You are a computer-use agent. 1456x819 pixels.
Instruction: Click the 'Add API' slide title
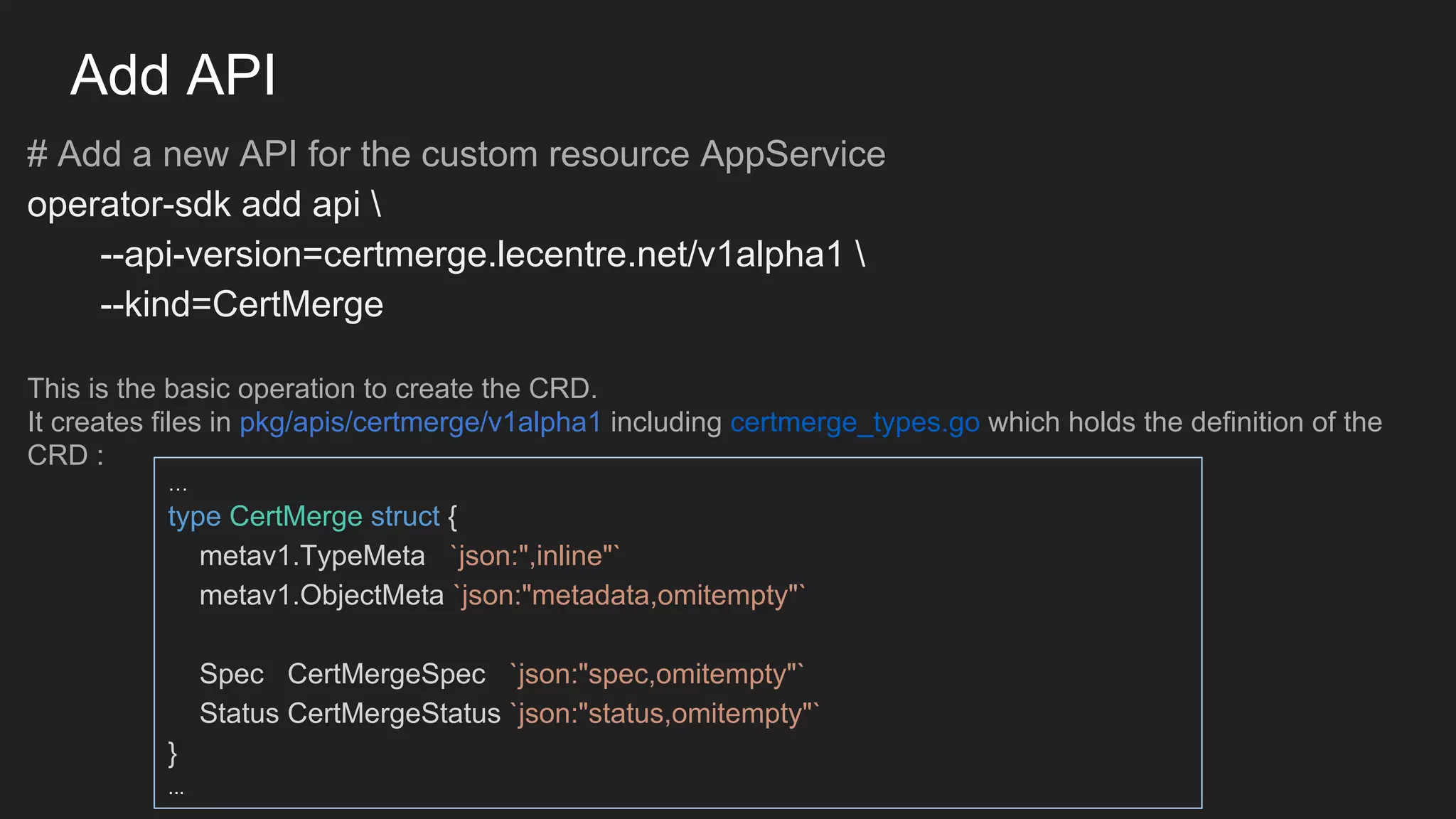[x=173, y=75]
